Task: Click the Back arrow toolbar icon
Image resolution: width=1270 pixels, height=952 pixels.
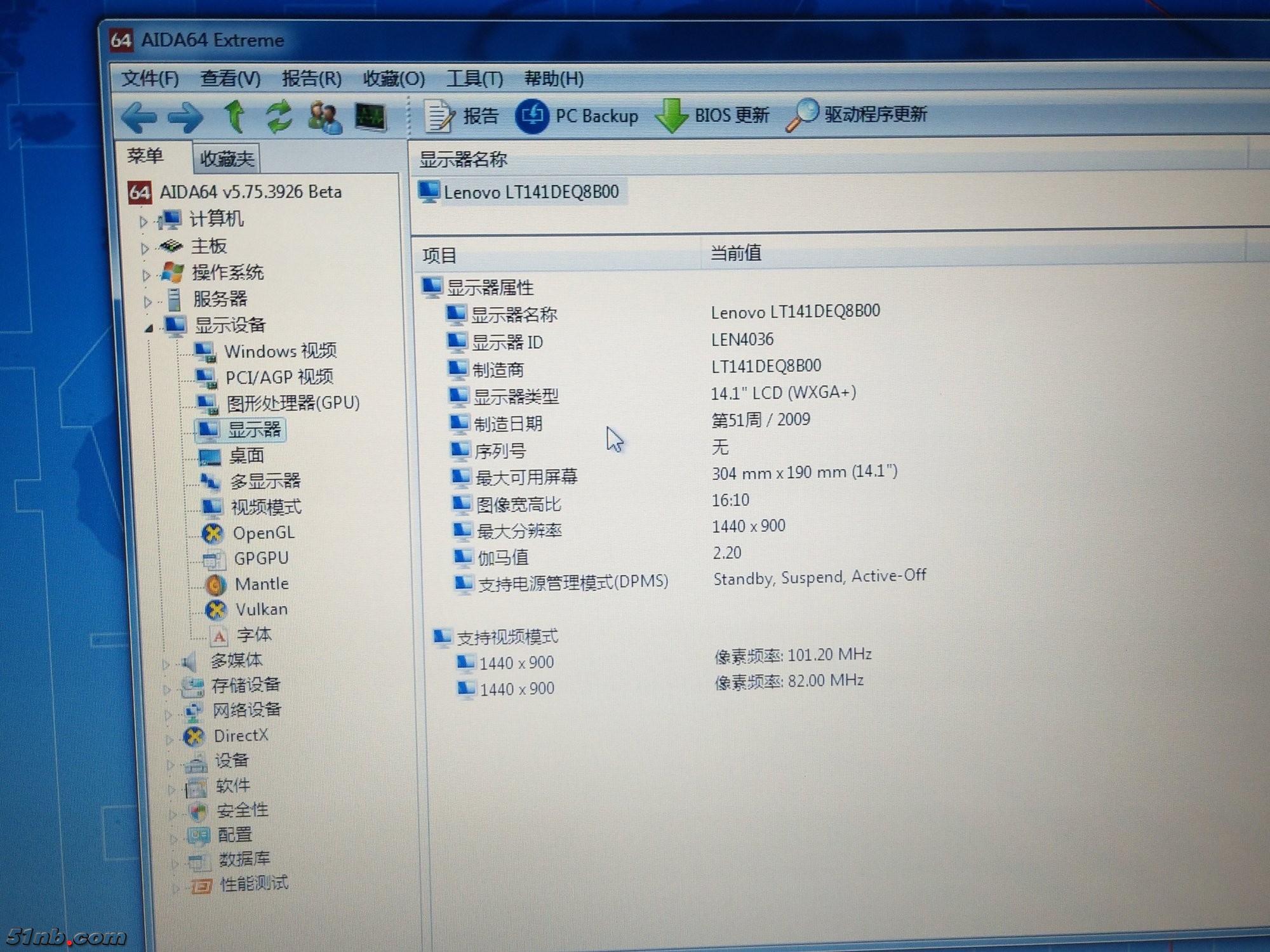Action: [138, 117]
